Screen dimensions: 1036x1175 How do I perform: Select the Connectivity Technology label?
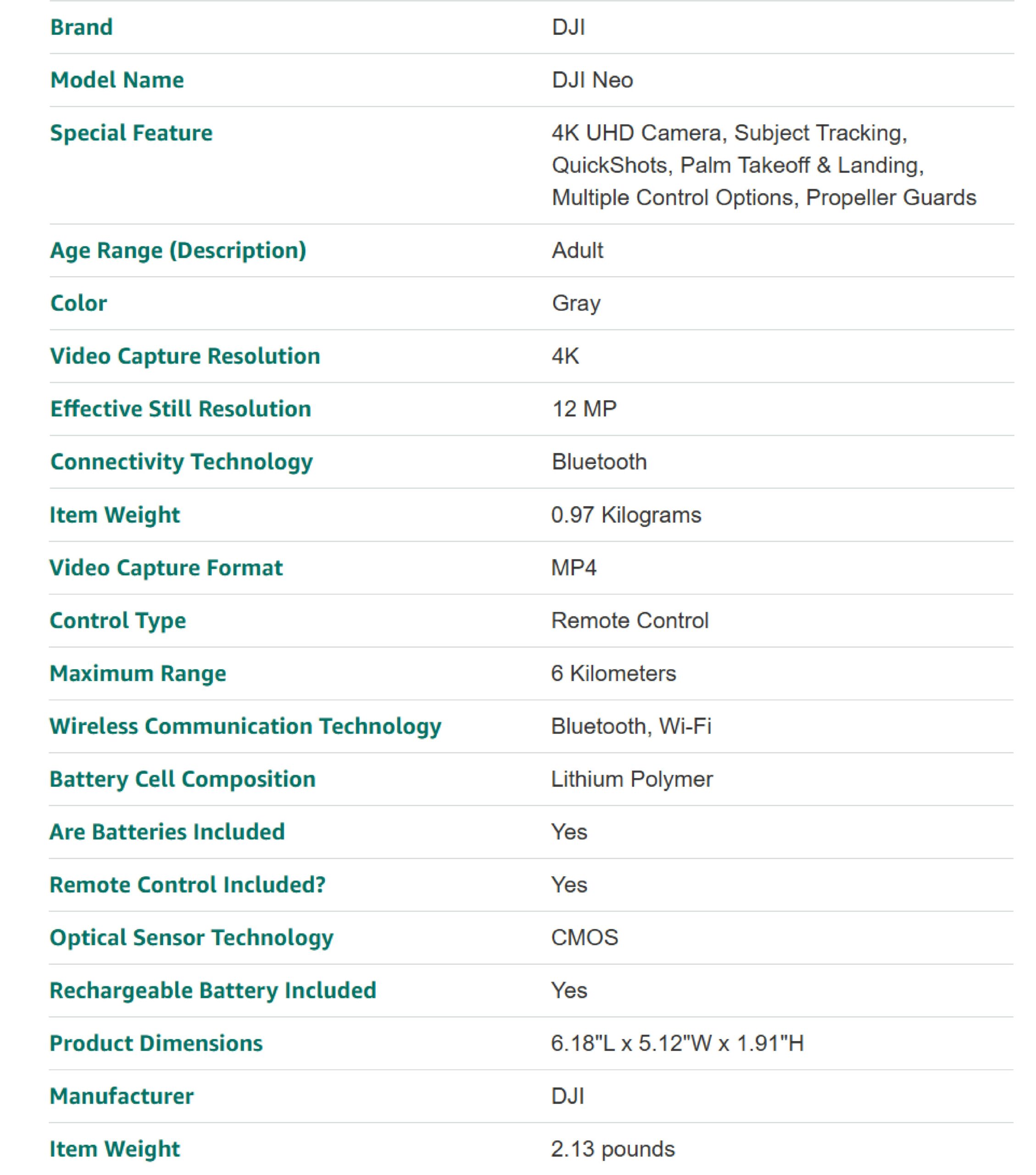pyautogui.click(x=182, y=462)
